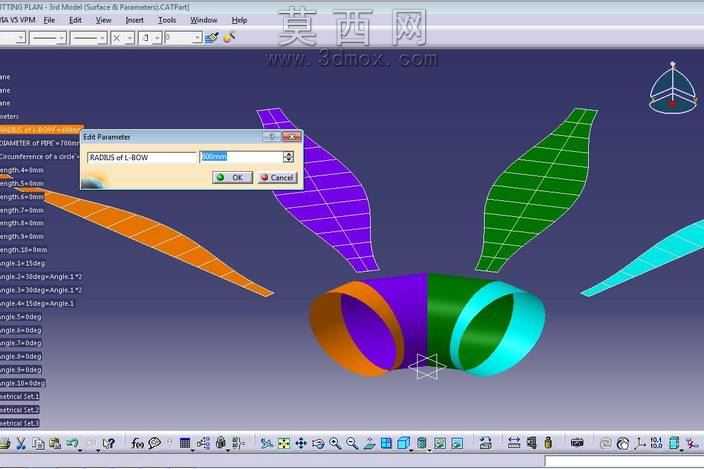Click the Paste icon
The height and width of the screenshot is (469, 704).
pos(55,443)
